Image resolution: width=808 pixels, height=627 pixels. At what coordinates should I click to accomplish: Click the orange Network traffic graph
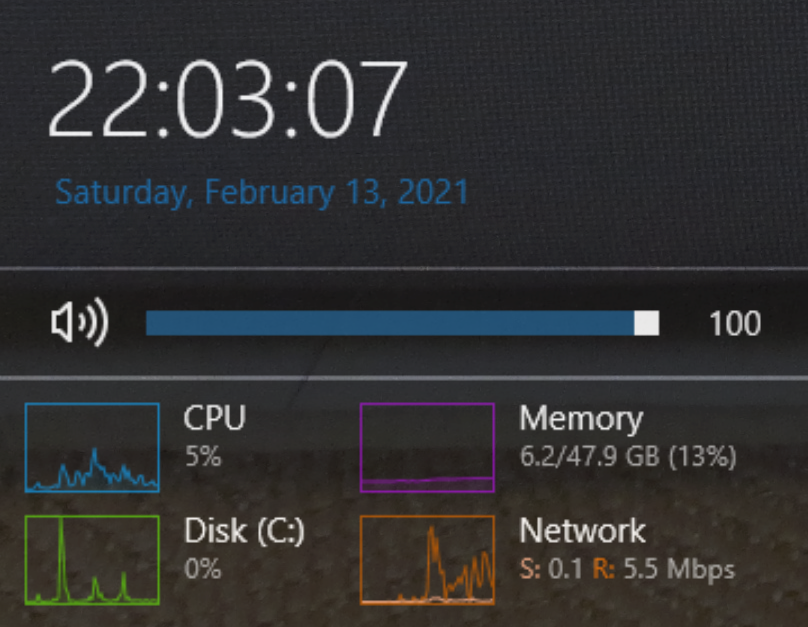click(x=427, y=559)
